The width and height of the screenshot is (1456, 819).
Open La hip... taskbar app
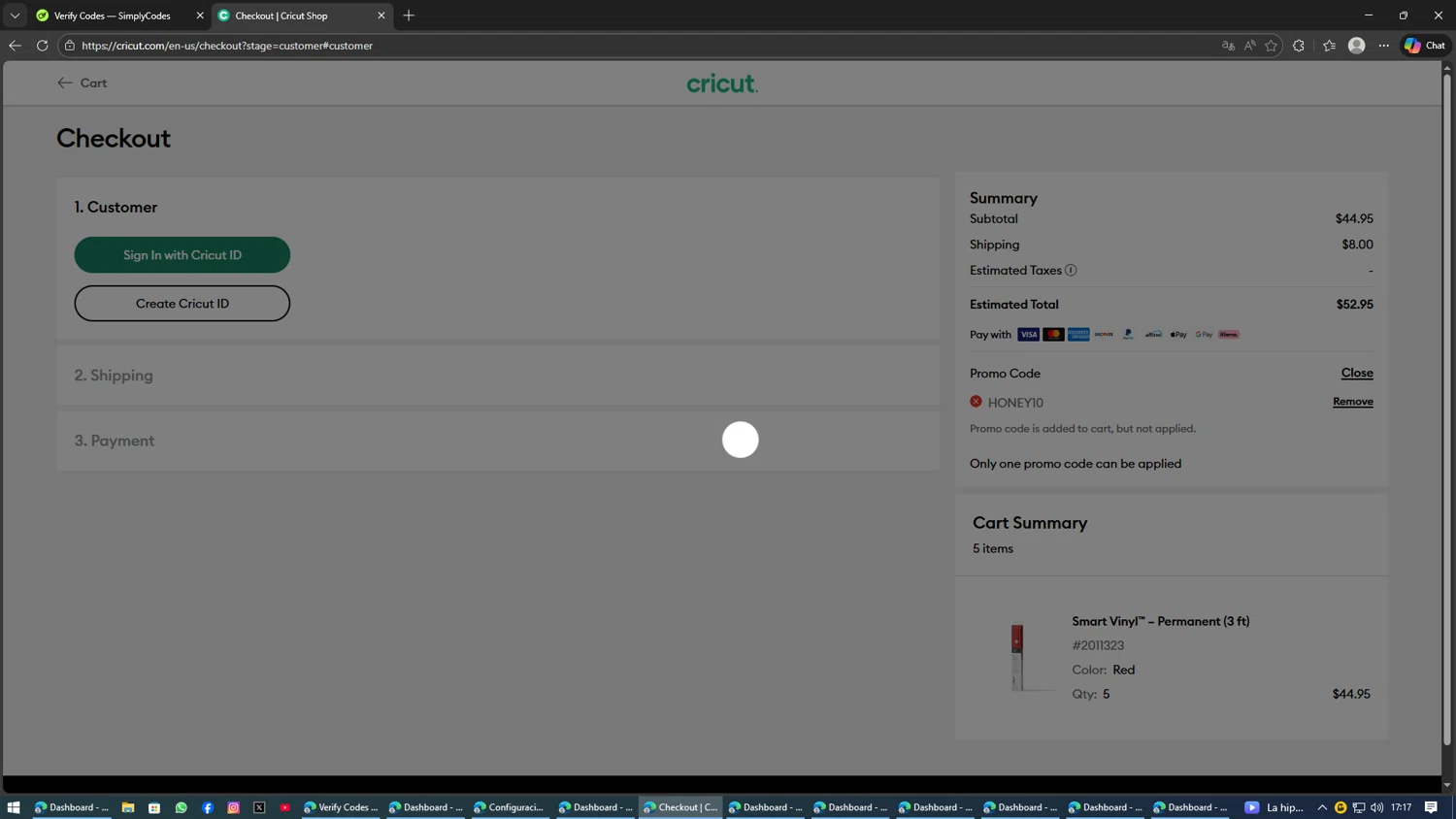(1274, 807)
